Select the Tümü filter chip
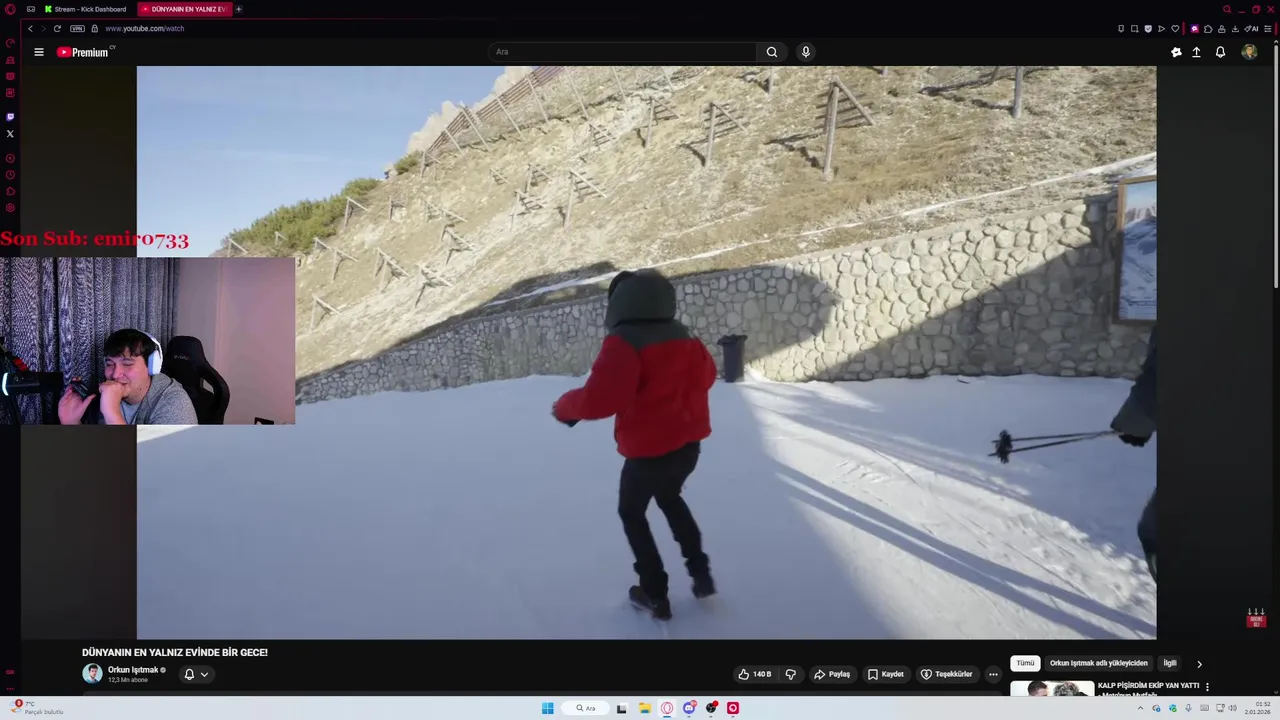 pos(1025,663)
